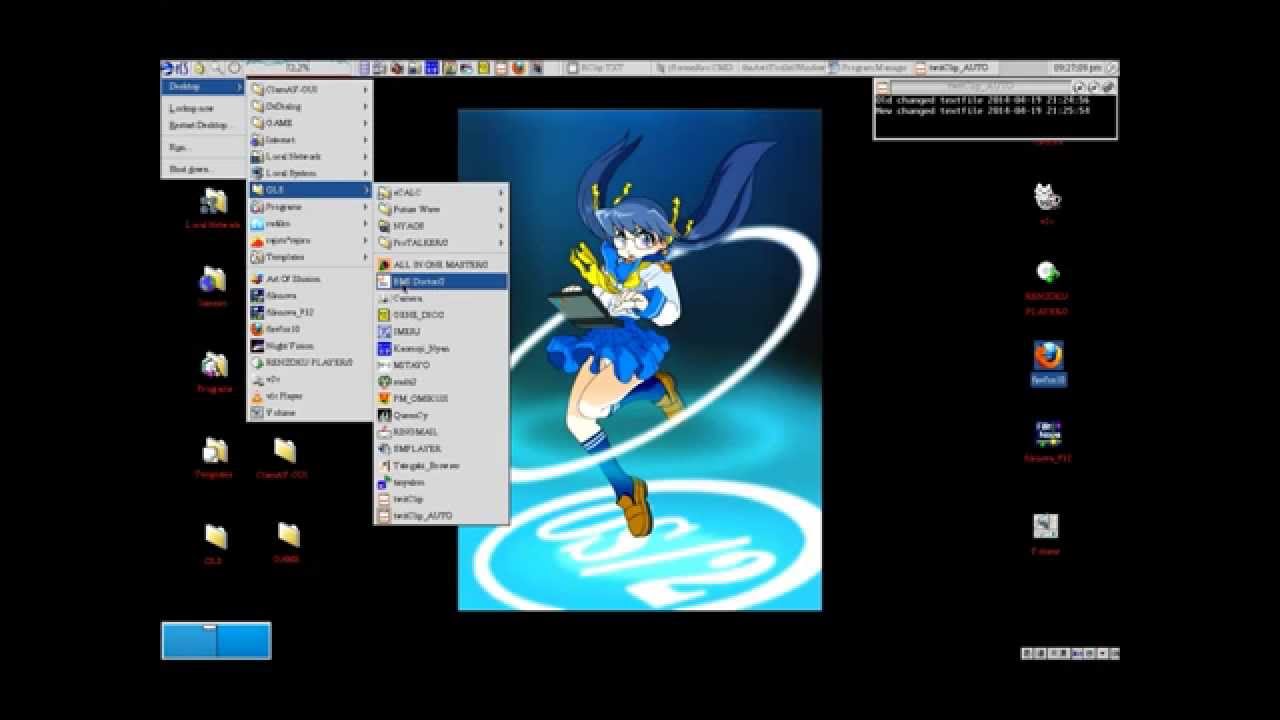Click the Desktop item in the start menu
1280x720 pixels.
203,87
